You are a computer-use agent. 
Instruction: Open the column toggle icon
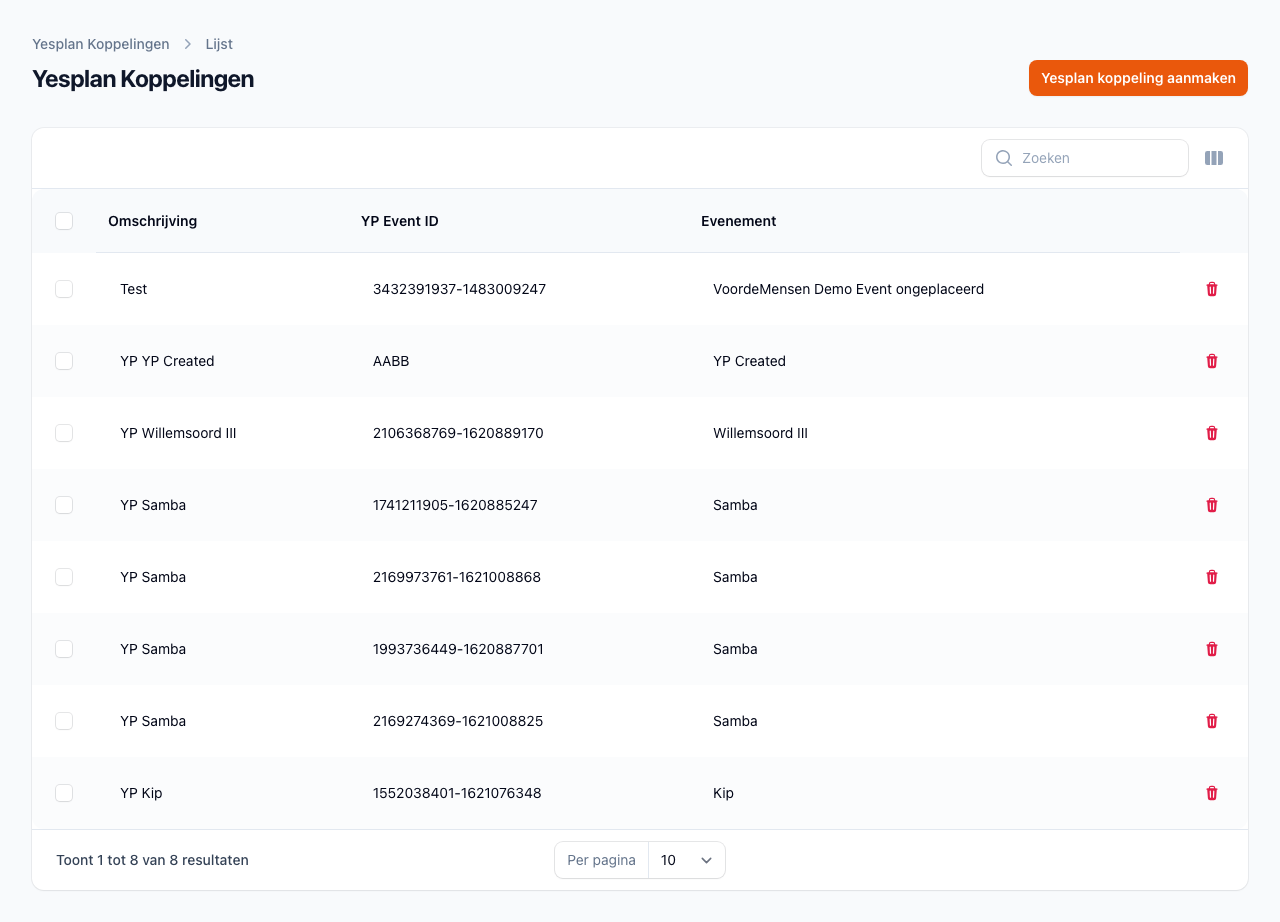[1214, 158]
